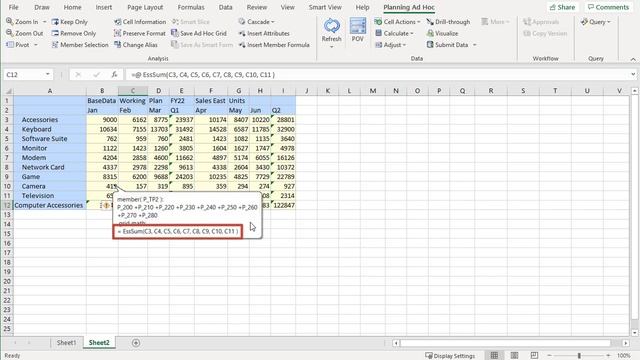Click the vertical scroll down arrow
640x360 pixels.
[634, 333]
